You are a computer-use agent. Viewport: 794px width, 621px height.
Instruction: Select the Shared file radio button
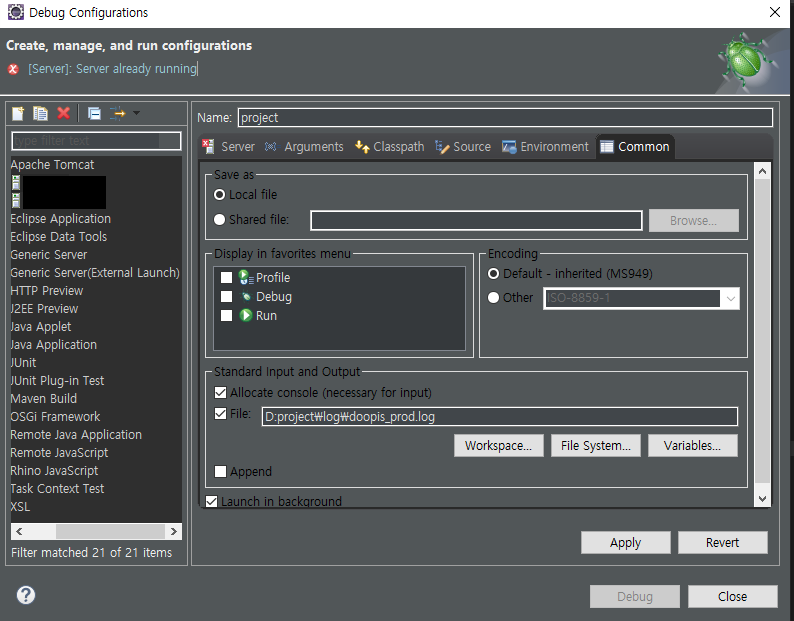(219, 219)
